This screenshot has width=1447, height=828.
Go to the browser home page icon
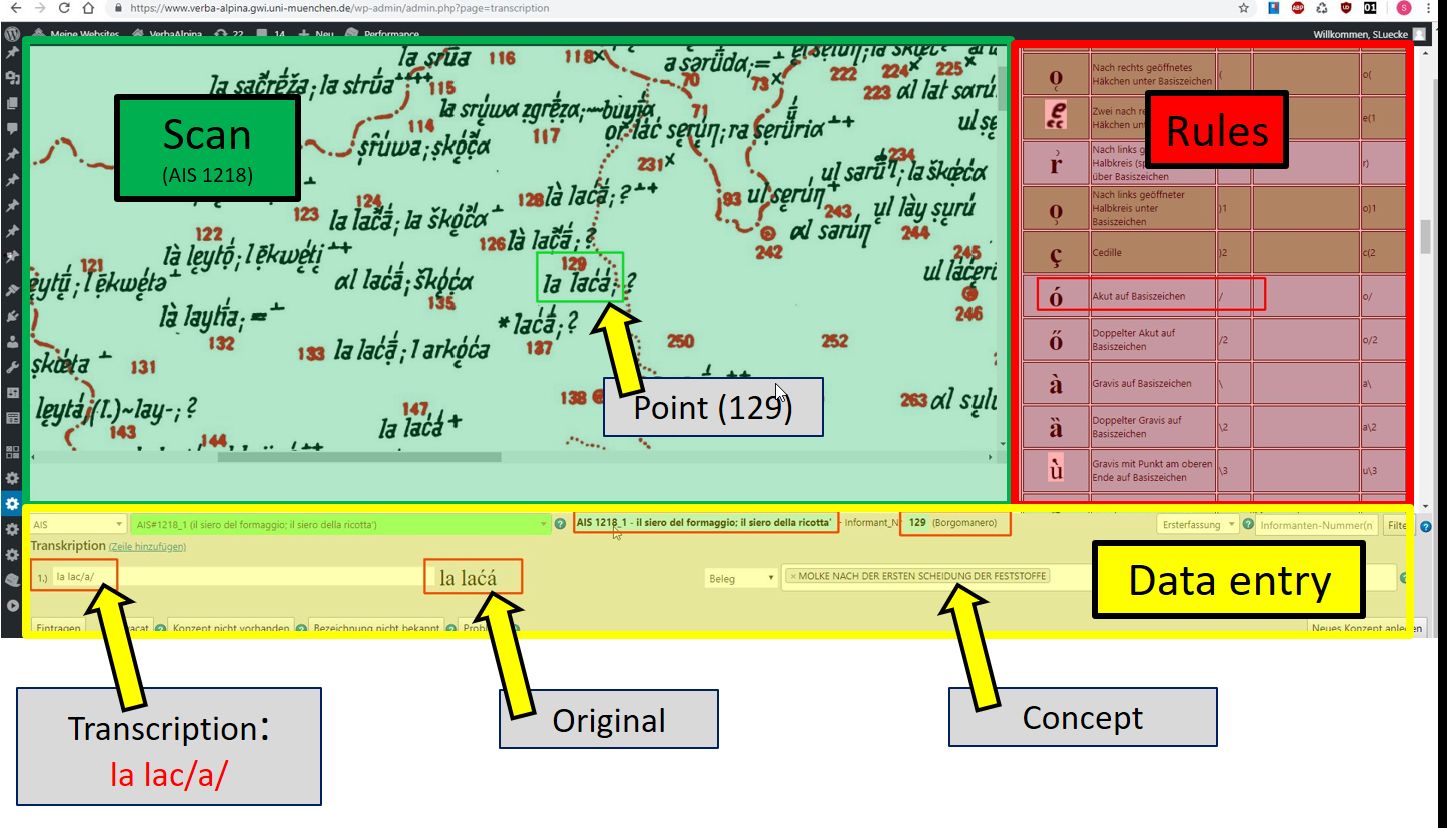pos(88,8)
